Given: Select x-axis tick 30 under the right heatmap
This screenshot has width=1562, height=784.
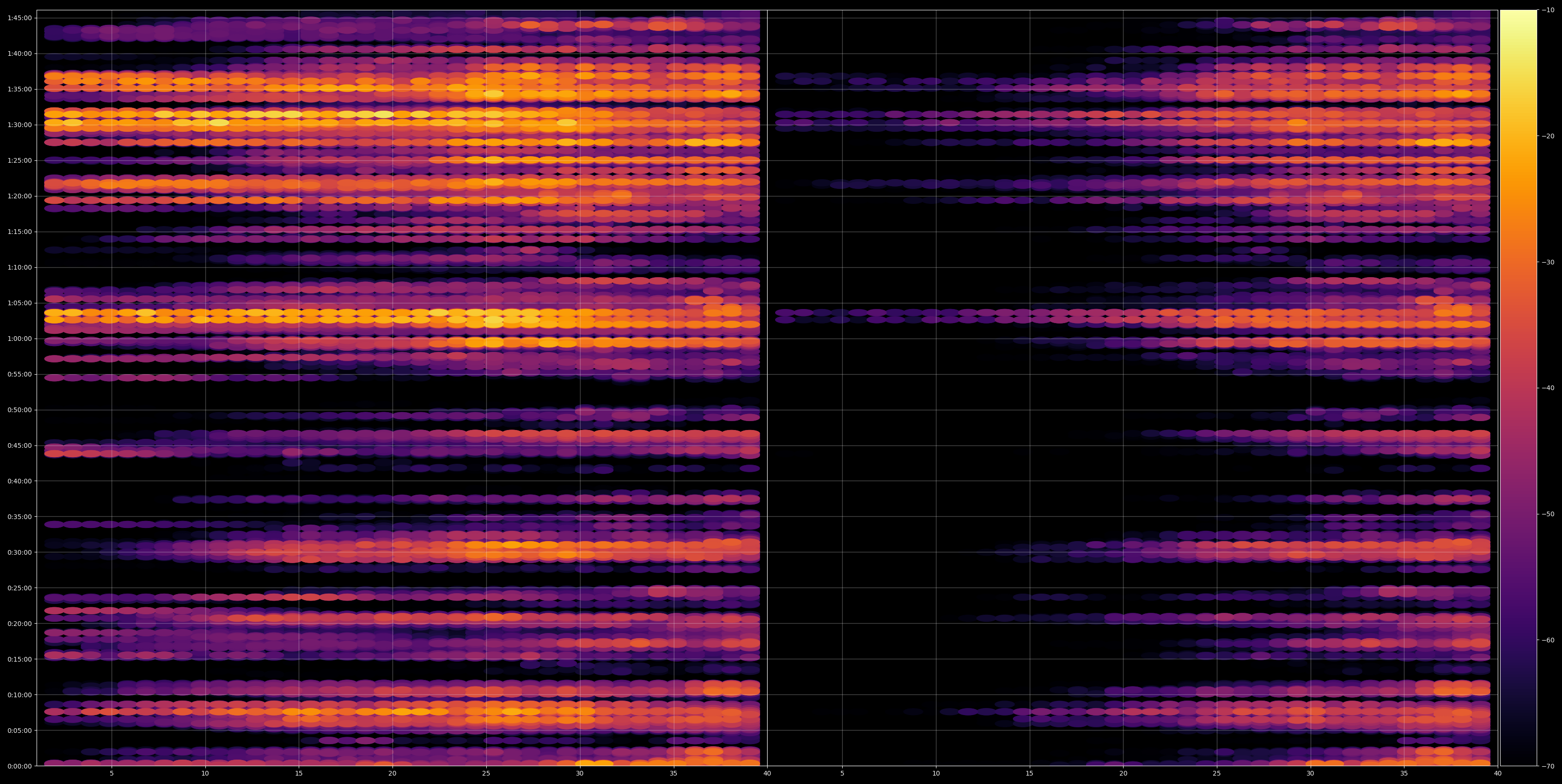Looking at the screenshot, I should [x=1310, y=773].
